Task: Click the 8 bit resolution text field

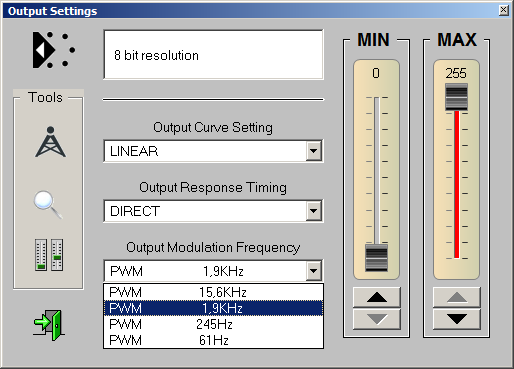Action: click(213, 55)
